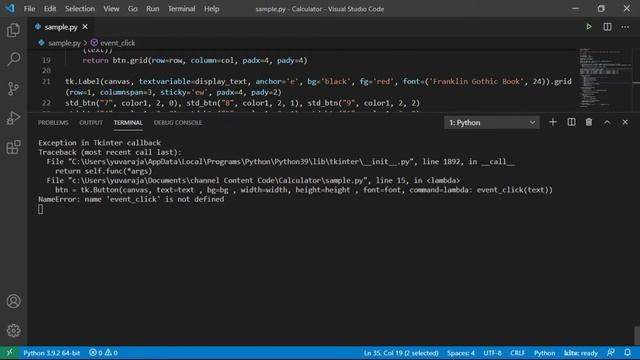Close the sample.py editor tab
The image size is (640, 360).
coord(85,27)
